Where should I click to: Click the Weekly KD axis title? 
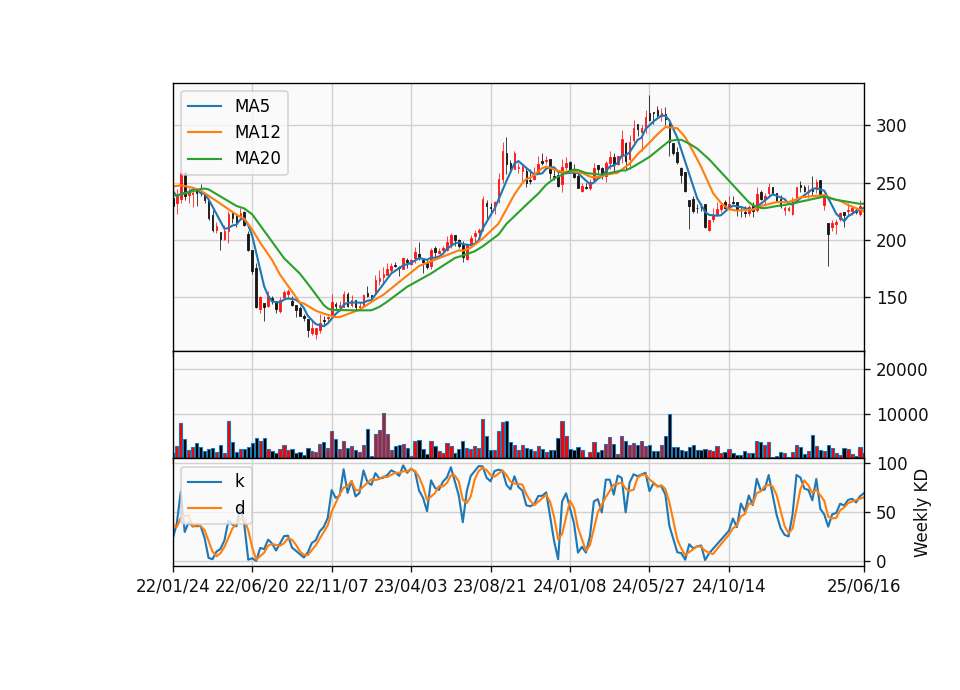point(921,514)
